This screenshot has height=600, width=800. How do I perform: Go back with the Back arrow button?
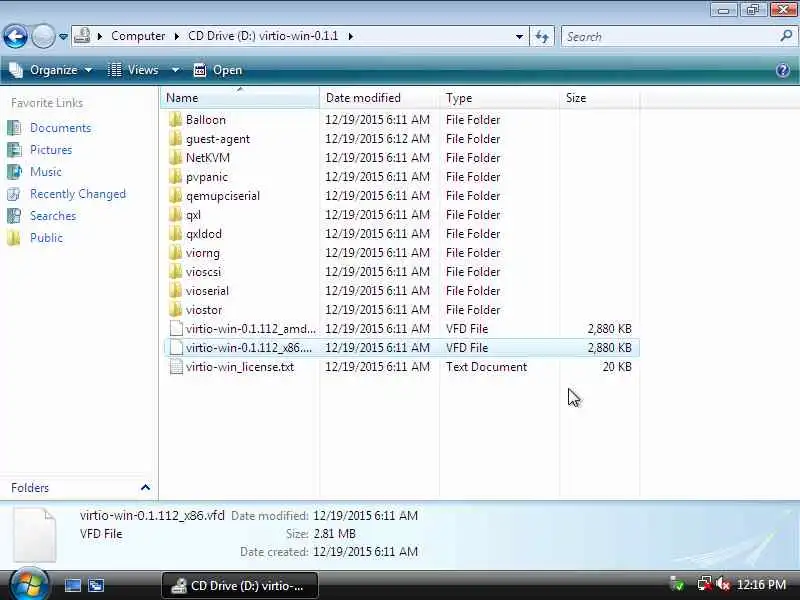click(15, 36)
